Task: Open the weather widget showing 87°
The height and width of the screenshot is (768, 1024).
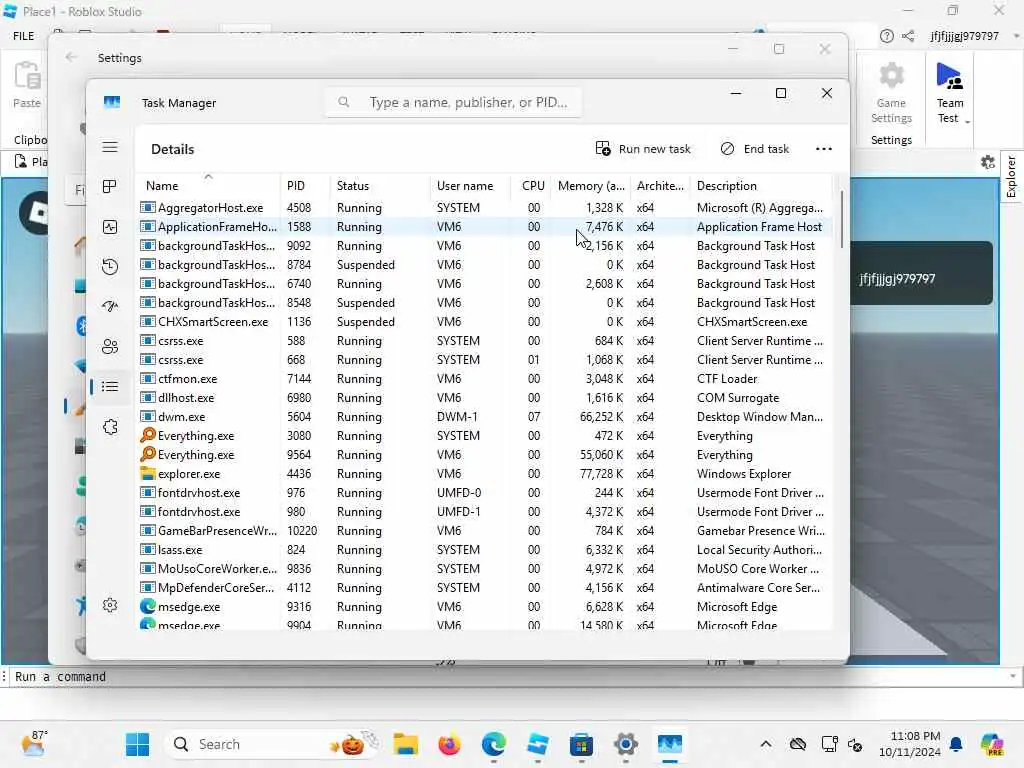Action: [x=35, y=744]
